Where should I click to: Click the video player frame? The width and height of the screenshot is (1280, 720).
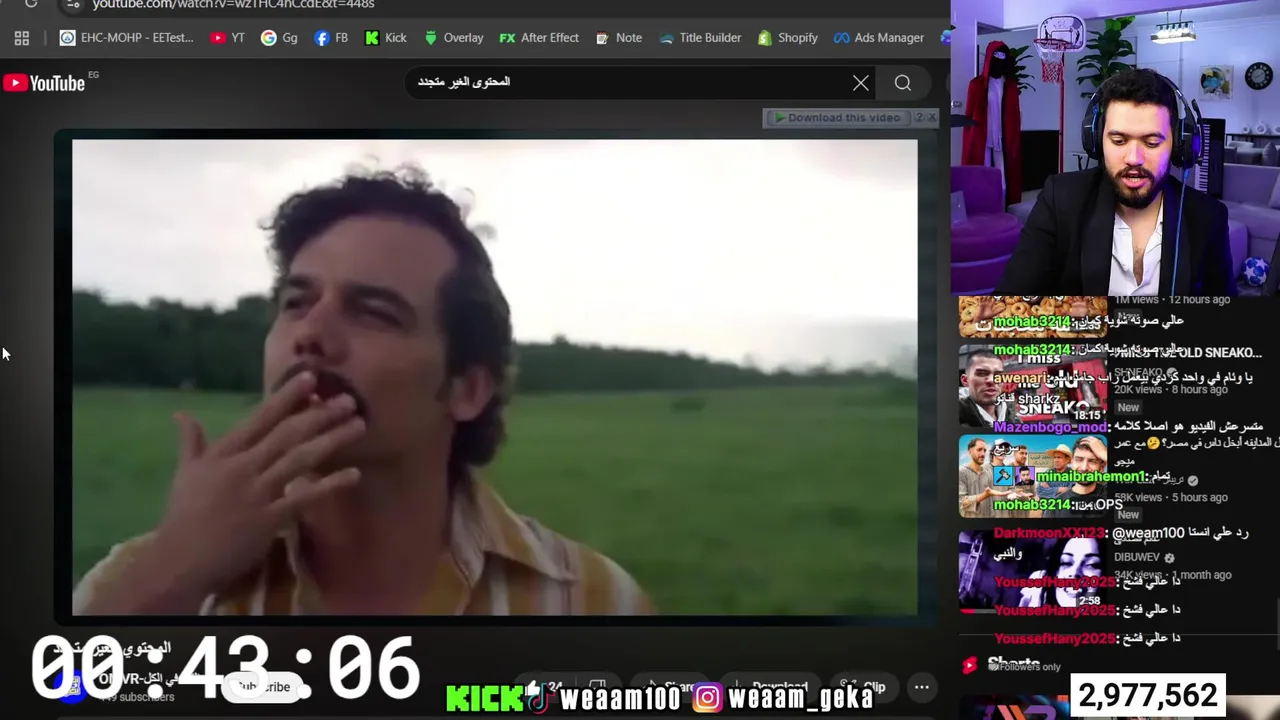(494, 377)
